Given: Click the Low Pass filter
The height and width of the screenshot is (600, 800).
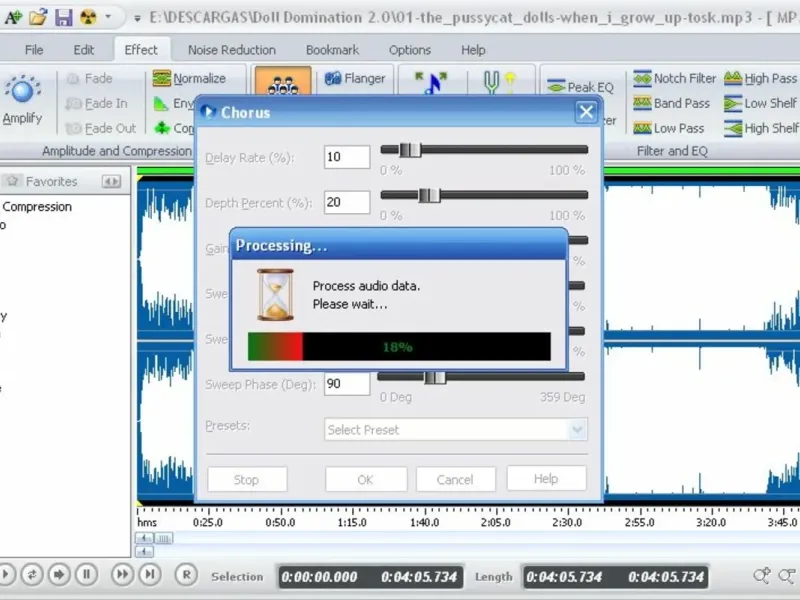Looking at the screenshot, I should tap(668, 129).
